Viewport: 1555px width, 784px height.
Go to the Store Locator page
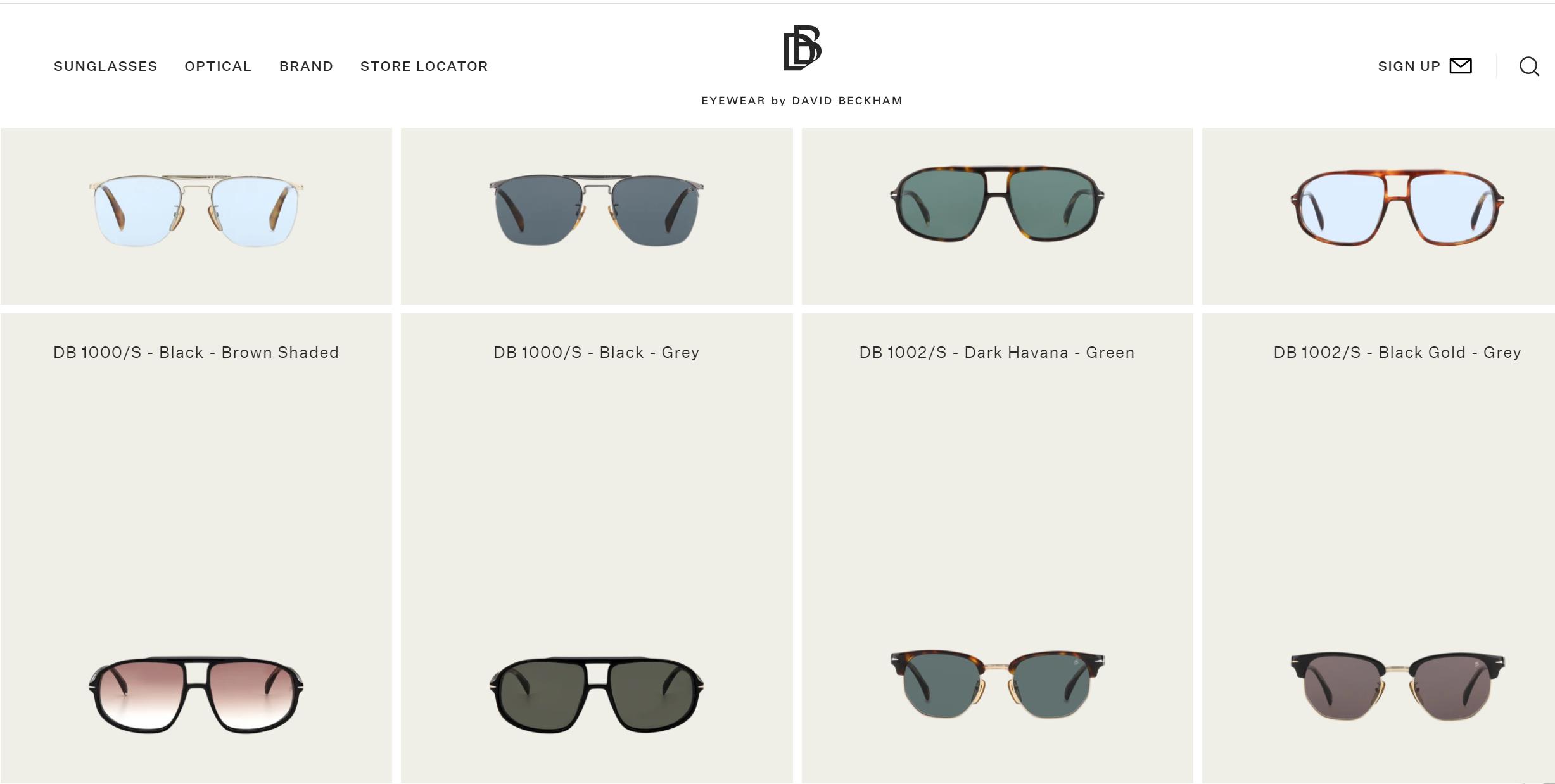(x=424, y=66)
